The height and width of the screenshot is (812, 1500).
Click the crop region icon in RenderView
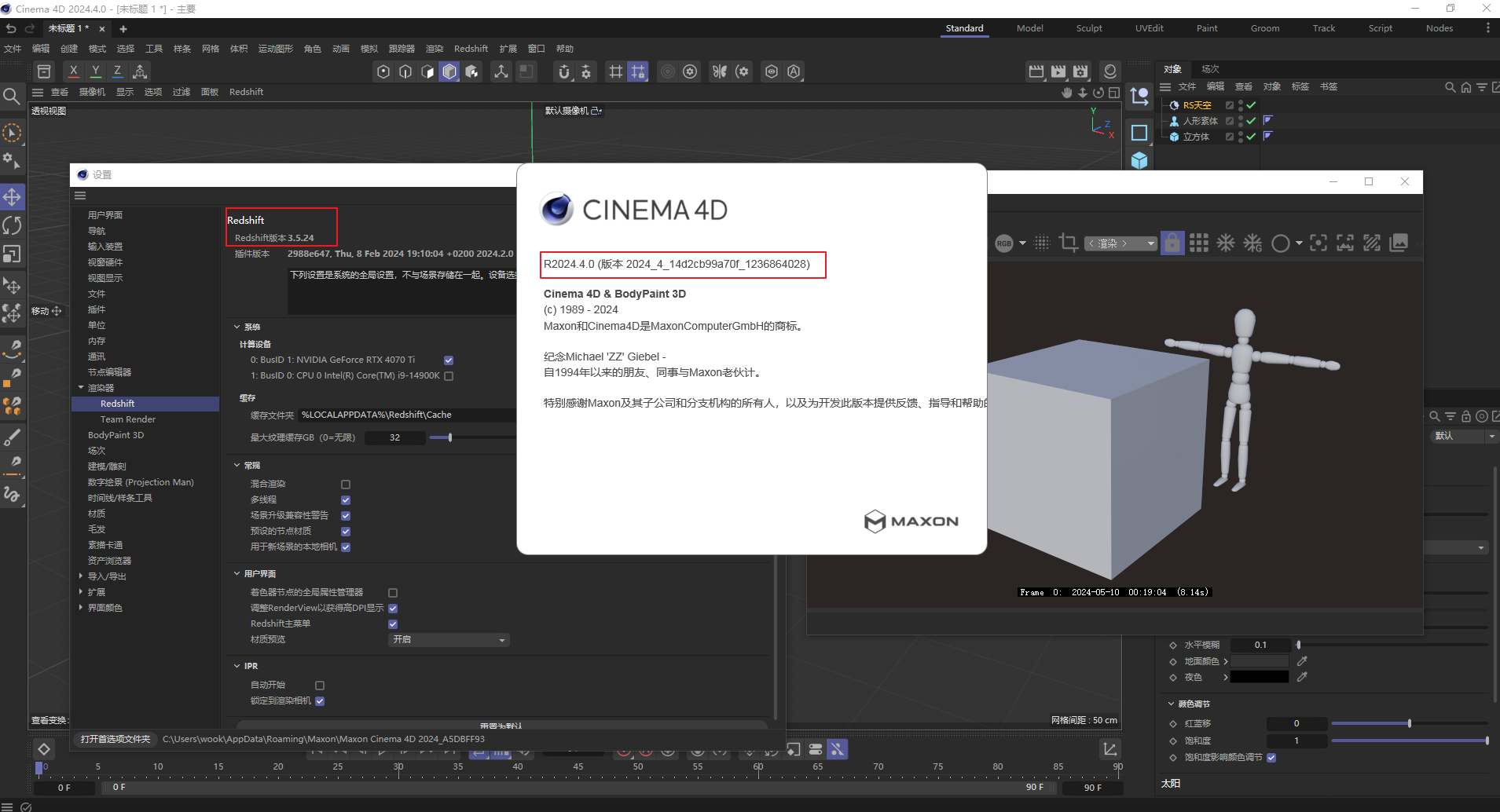click(x=1068, y=243)
